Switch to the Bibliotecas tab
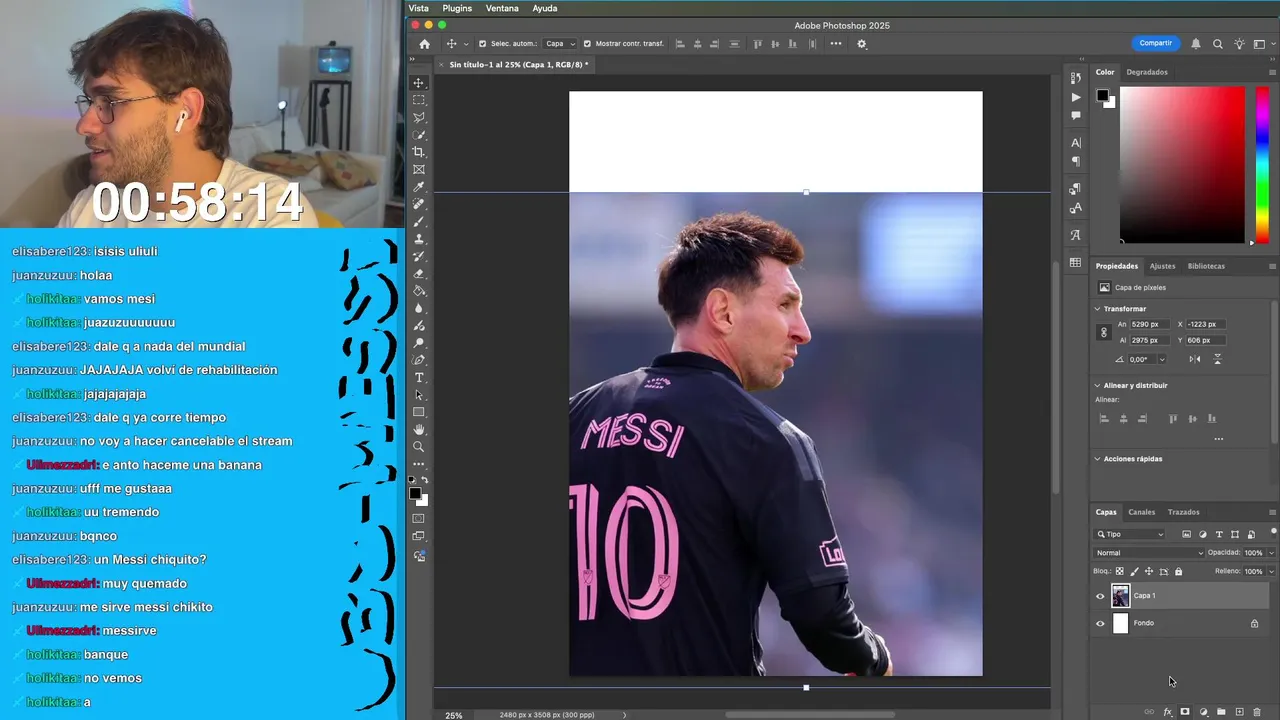The image size is (1280, 720). (x=1206, y=266)
